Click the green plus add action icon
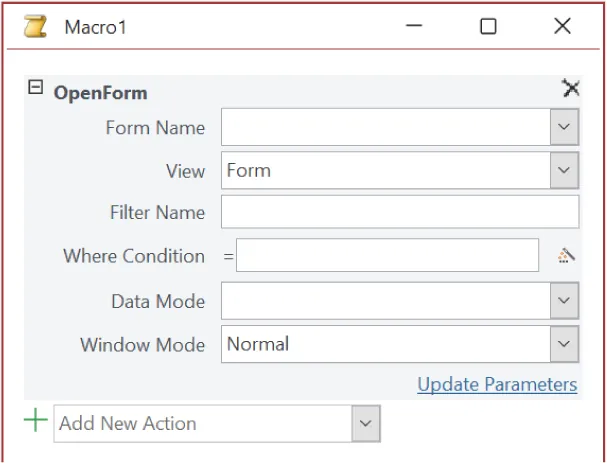 coord(36,421)
